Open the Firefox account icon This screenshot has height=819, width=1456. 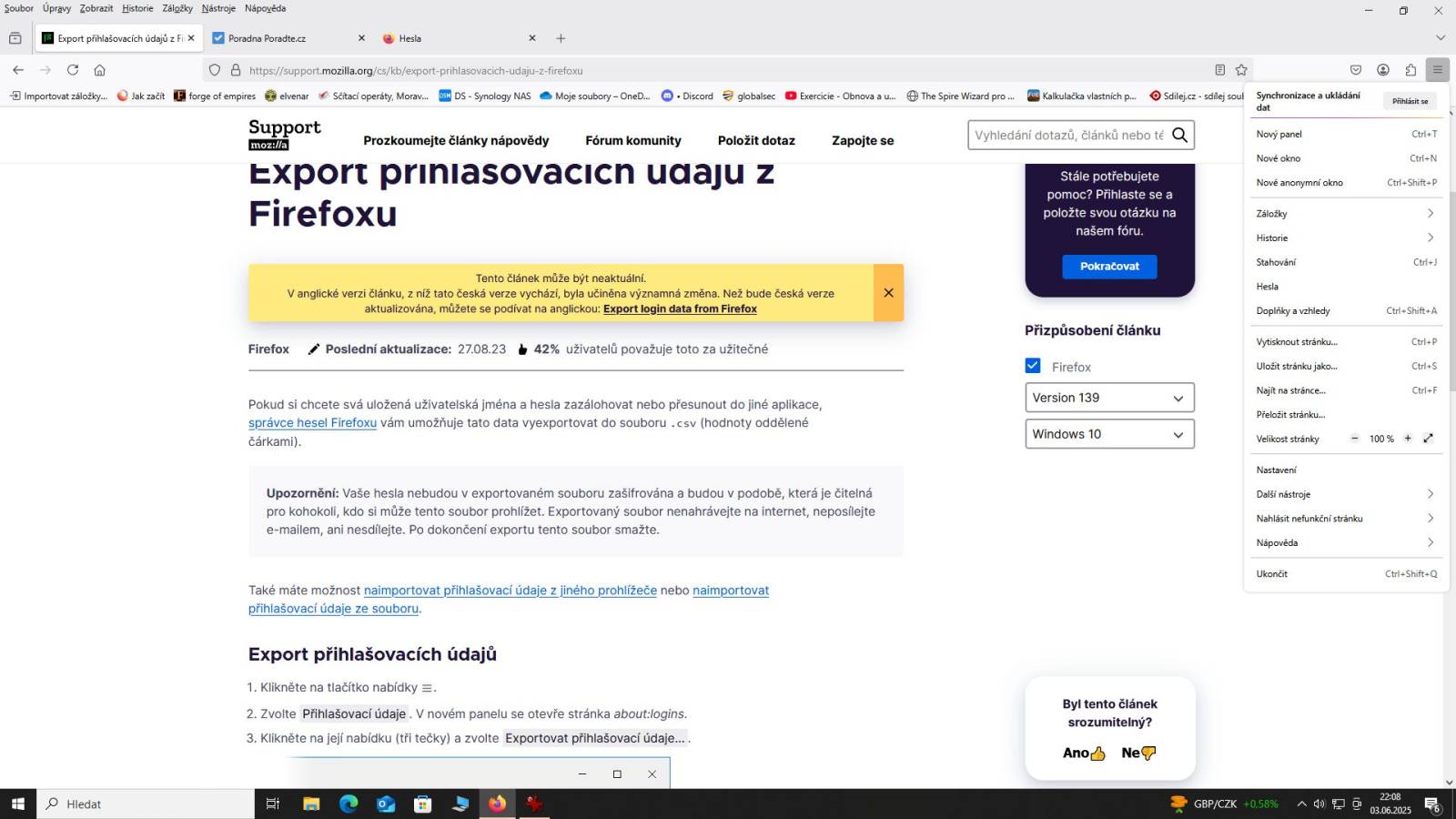[1383, 70]
